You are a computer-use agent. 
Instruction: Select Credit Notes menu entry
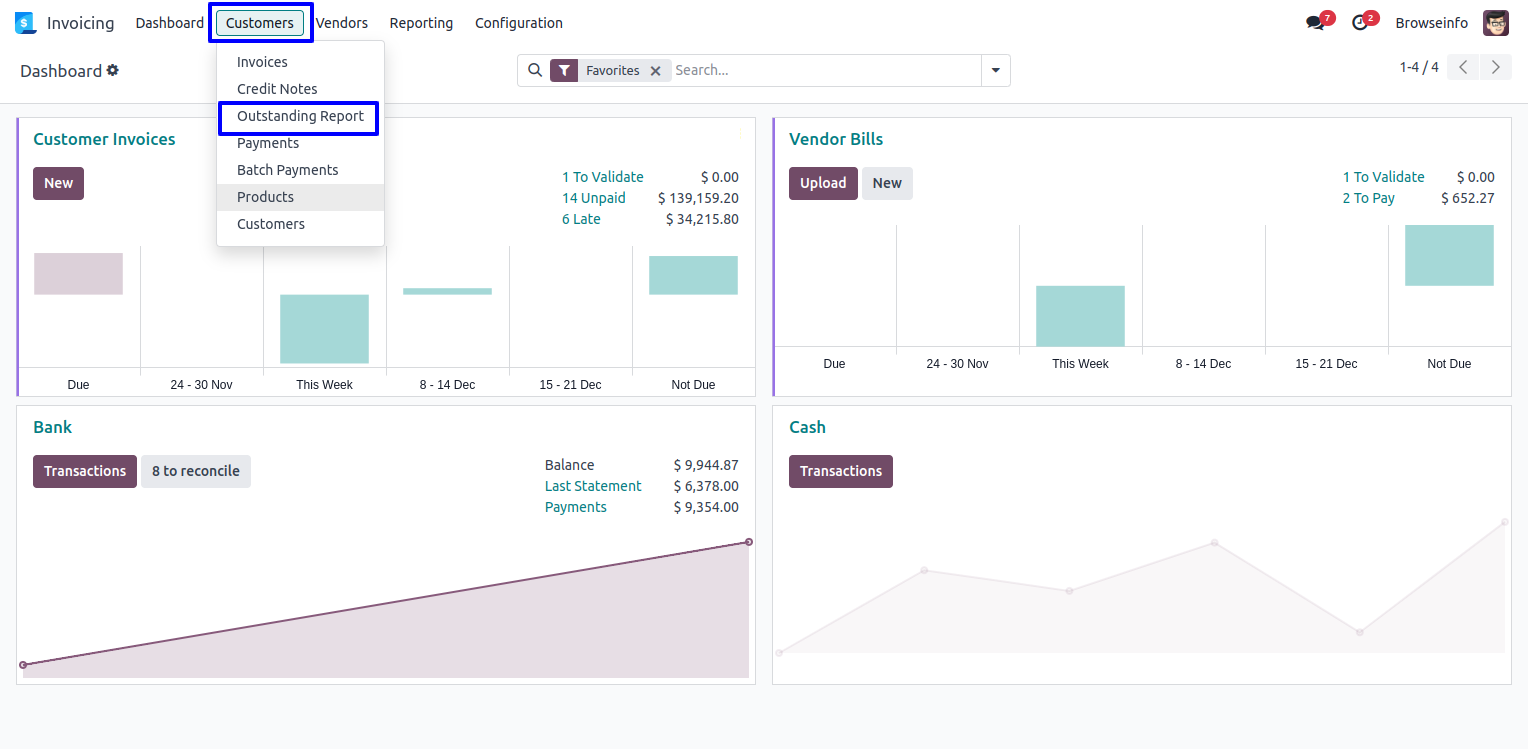point(277,89)
